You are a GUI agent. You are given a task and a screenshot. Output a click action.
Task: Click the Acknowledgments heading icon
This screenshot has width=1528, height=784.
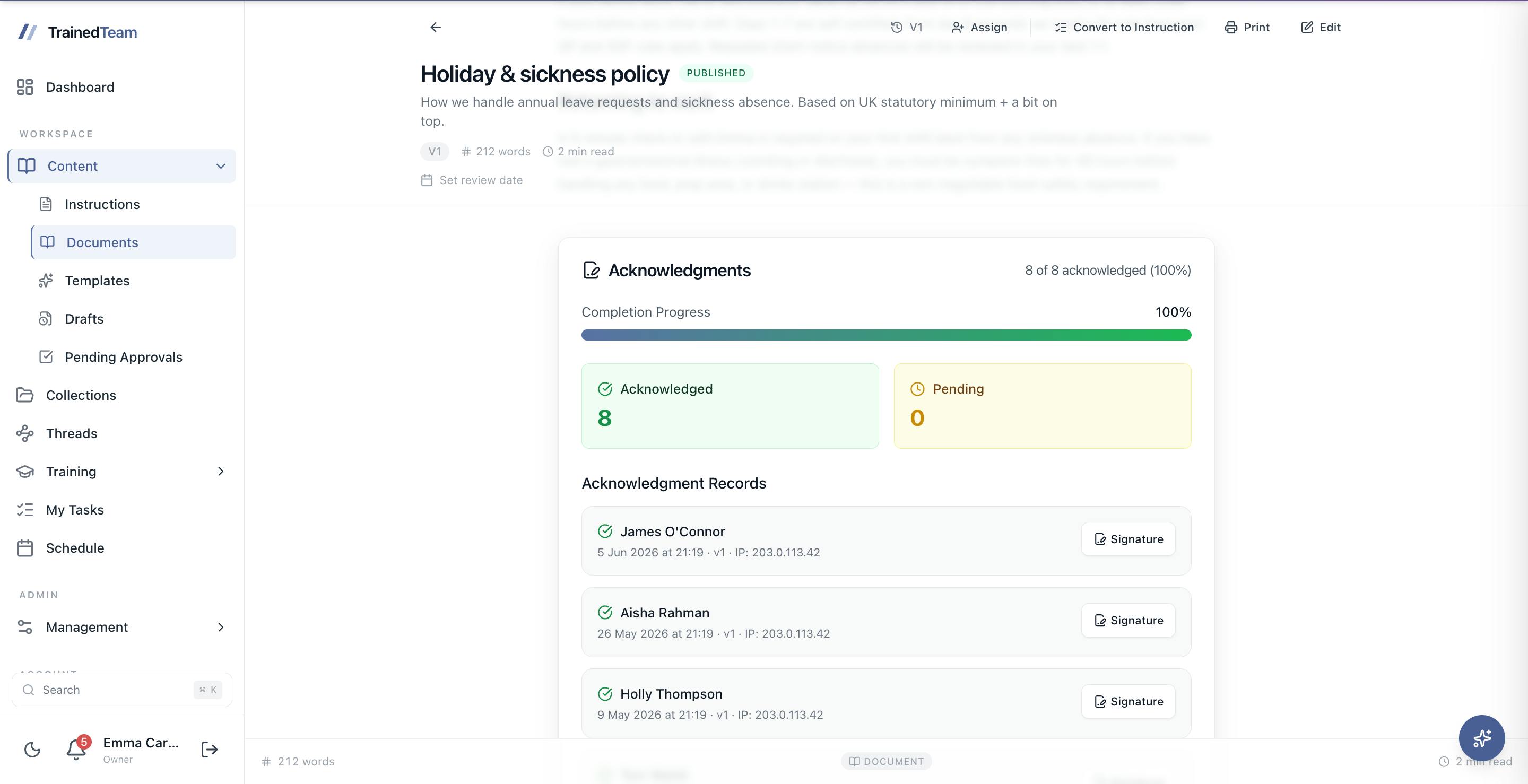pos(591,271)
